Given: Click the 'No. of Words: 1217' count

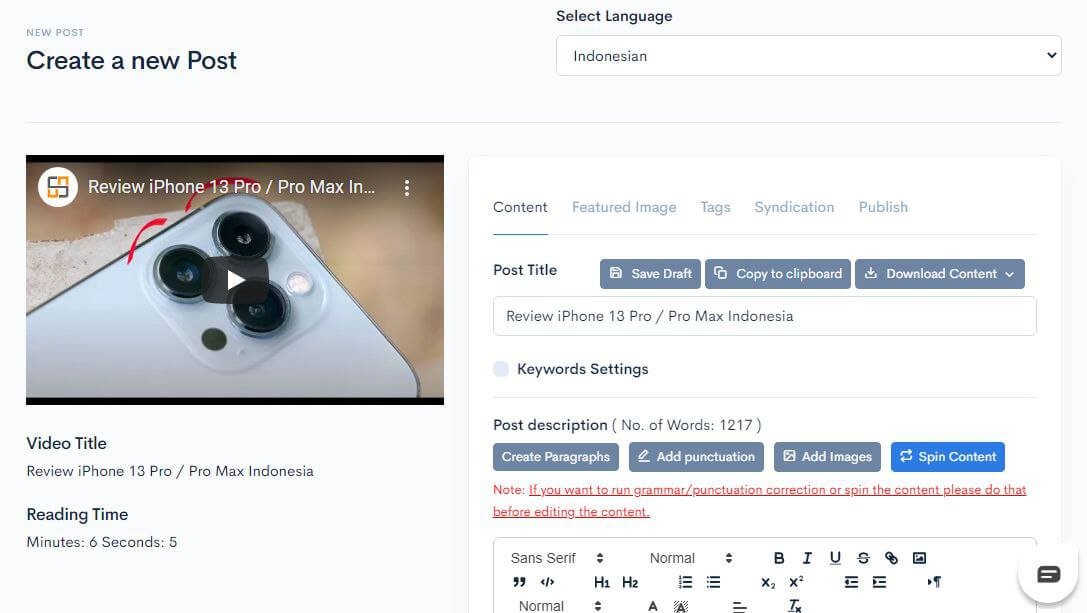Looking at the screenshot, I should coord(686,425).
